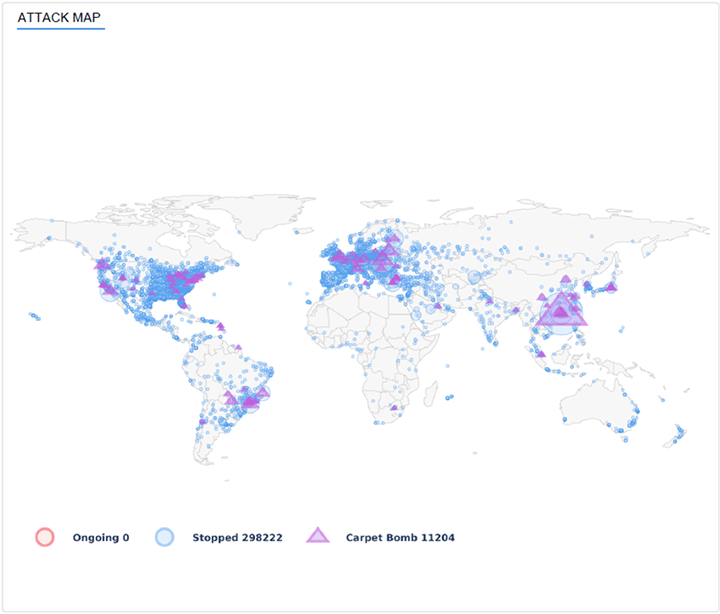Click the carpet bomb triangle in South Africa
The image size is (720, 614).
point(395,408)
